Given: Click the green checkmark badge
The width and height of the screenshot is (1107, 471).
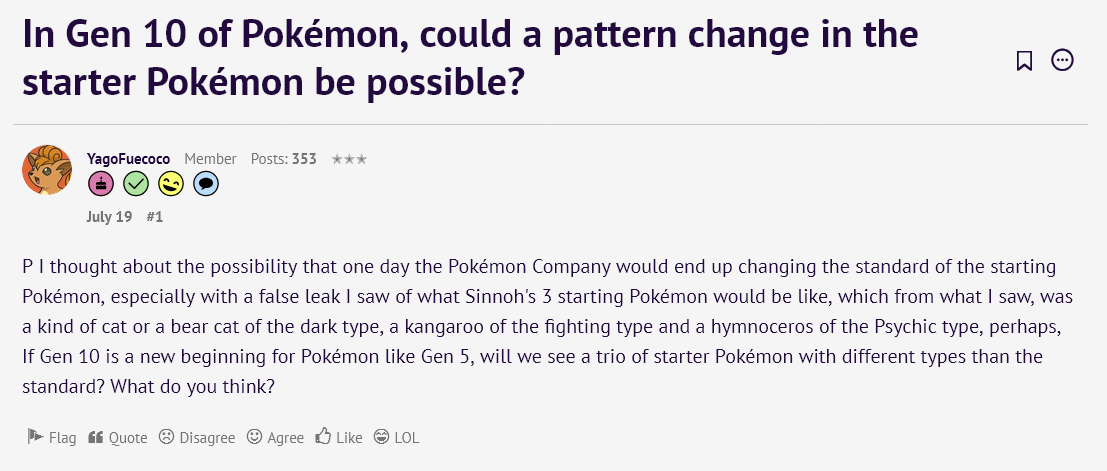Looking at the screenshot, I should pyautogui.click(x=136, y=184).
